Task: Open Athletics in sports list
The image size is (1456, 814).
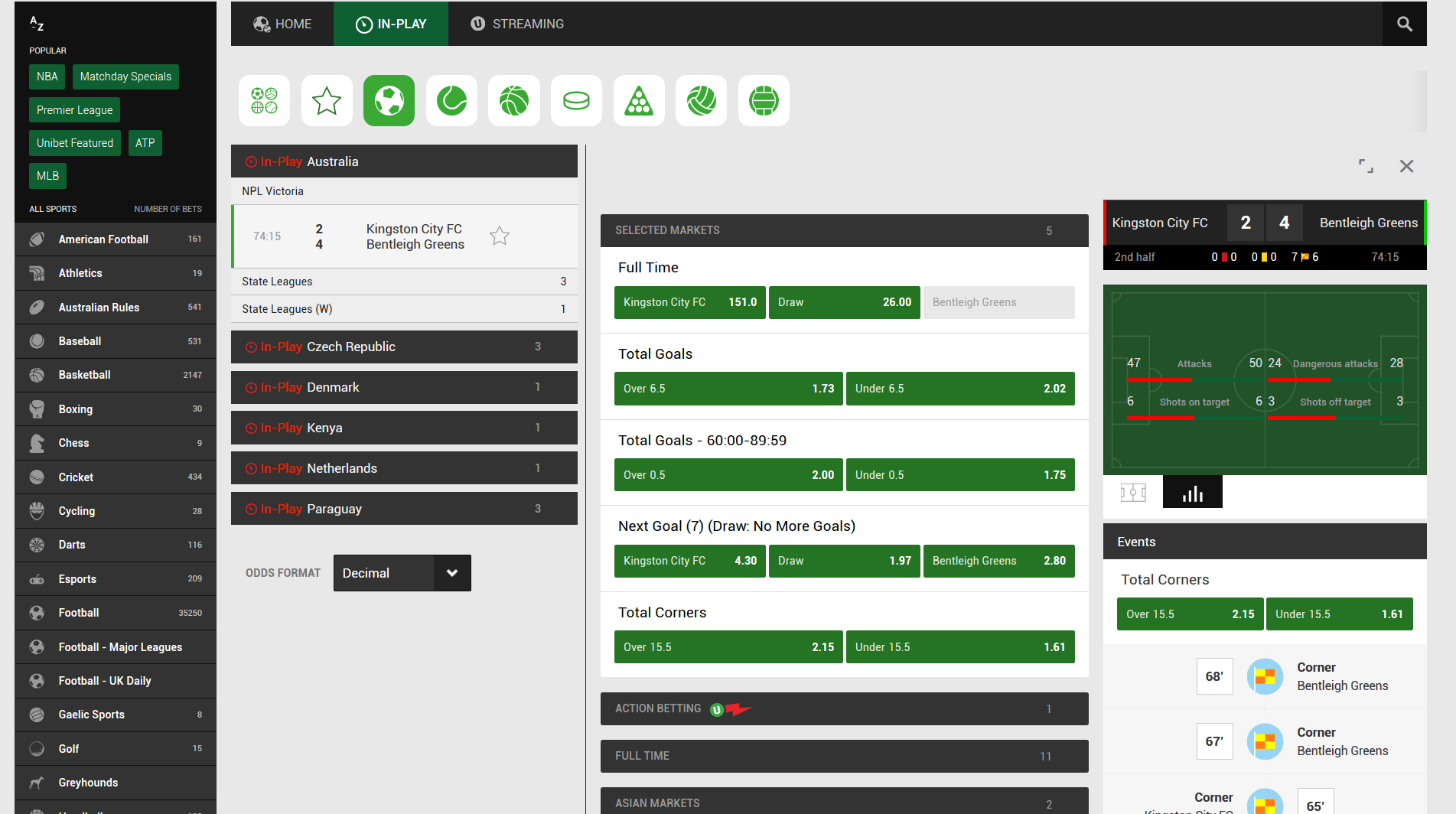Action: (x=116, y=273)
